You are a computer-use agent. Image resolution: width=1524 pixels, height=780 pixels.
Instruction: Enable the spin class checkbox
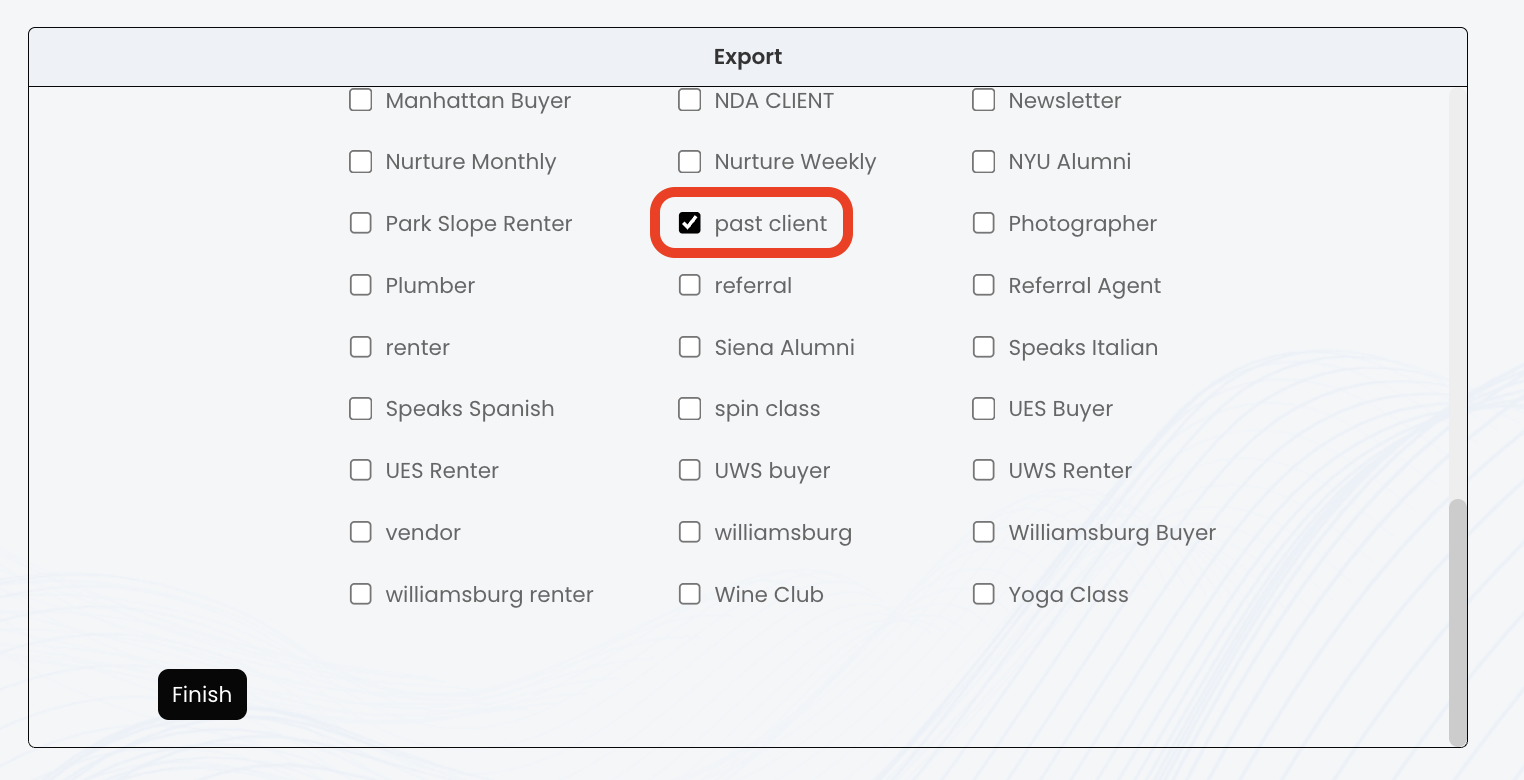pyautogui.click(x=690, y=409)
